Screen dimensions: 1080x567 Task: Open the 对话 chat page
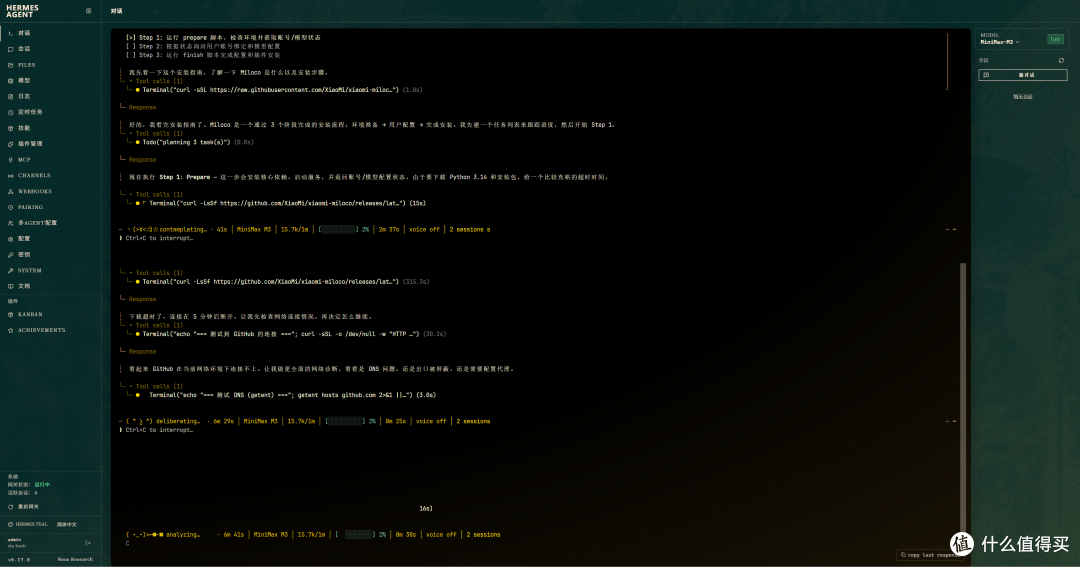[50, 33]
